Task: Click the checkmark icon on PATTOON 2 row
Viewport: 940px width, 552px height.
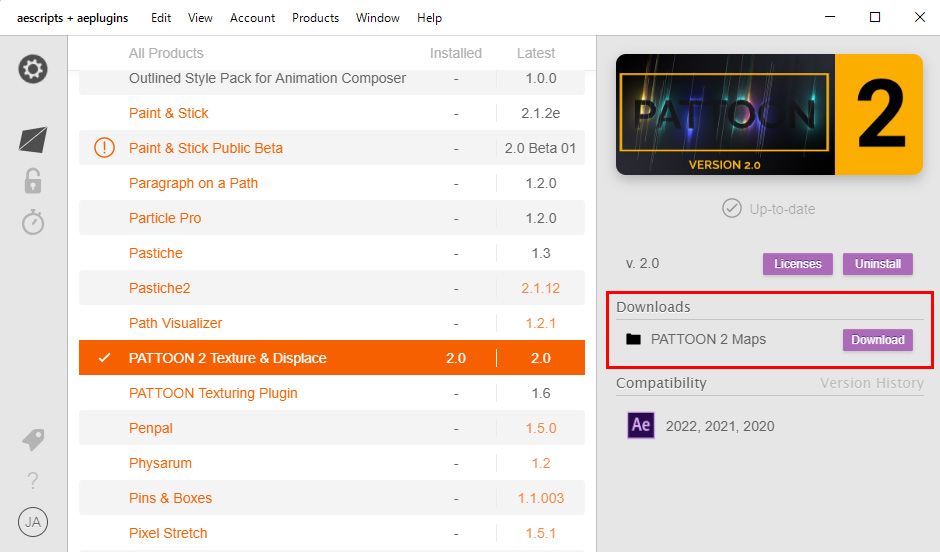Action: click(104, 358)
